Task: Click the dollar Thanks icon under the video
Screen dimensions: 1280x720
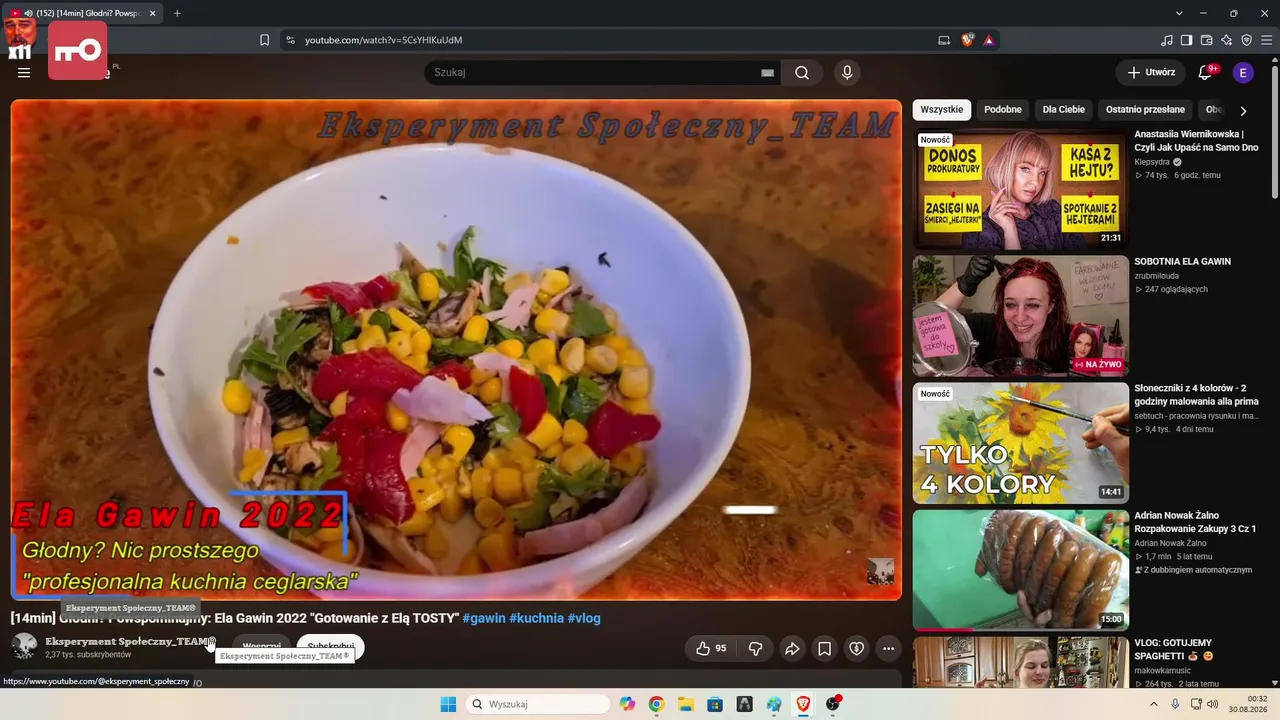Action: pyautogui.click(x=856, y=649)
